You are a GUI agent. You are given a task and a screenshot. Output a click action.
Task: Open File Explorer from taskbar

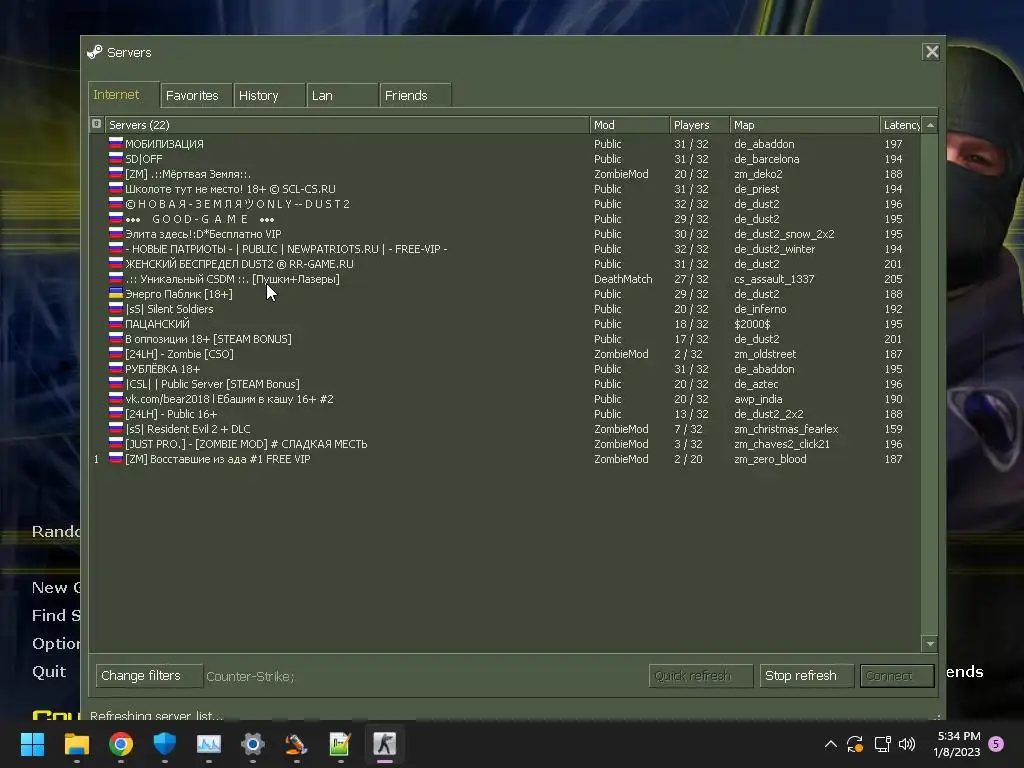coord(76,744)
